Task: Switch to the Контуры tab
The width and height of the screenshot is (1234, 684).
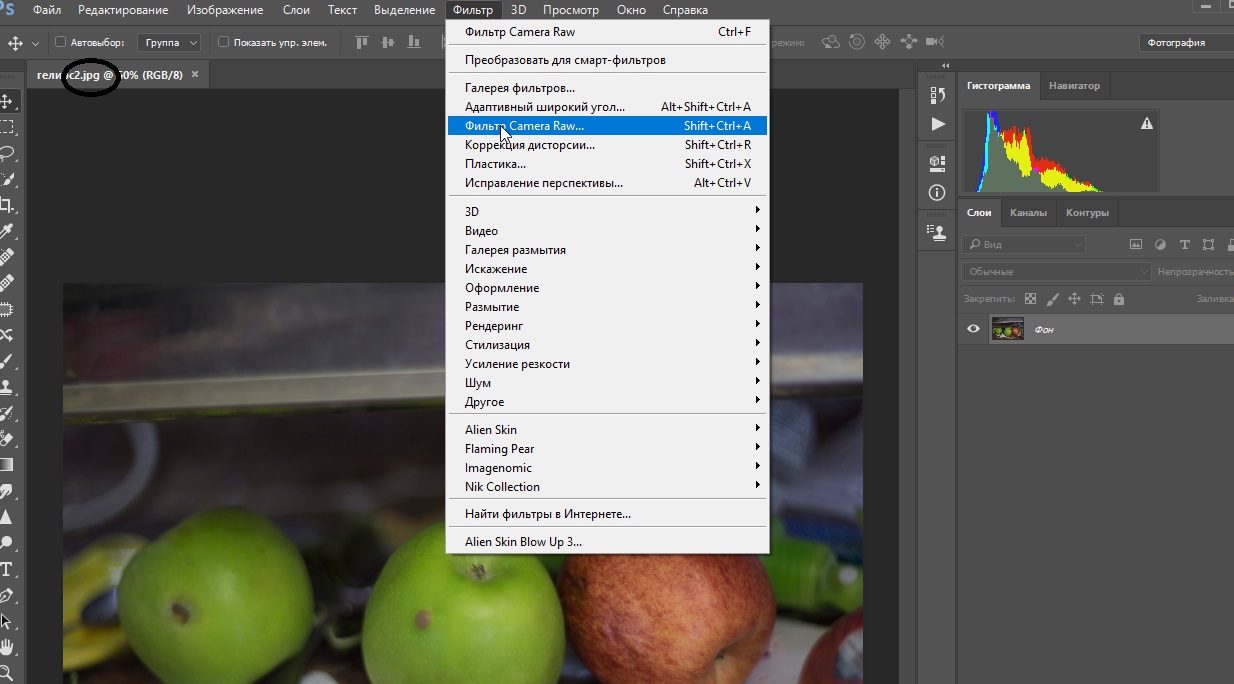Action: [1087, 213]
